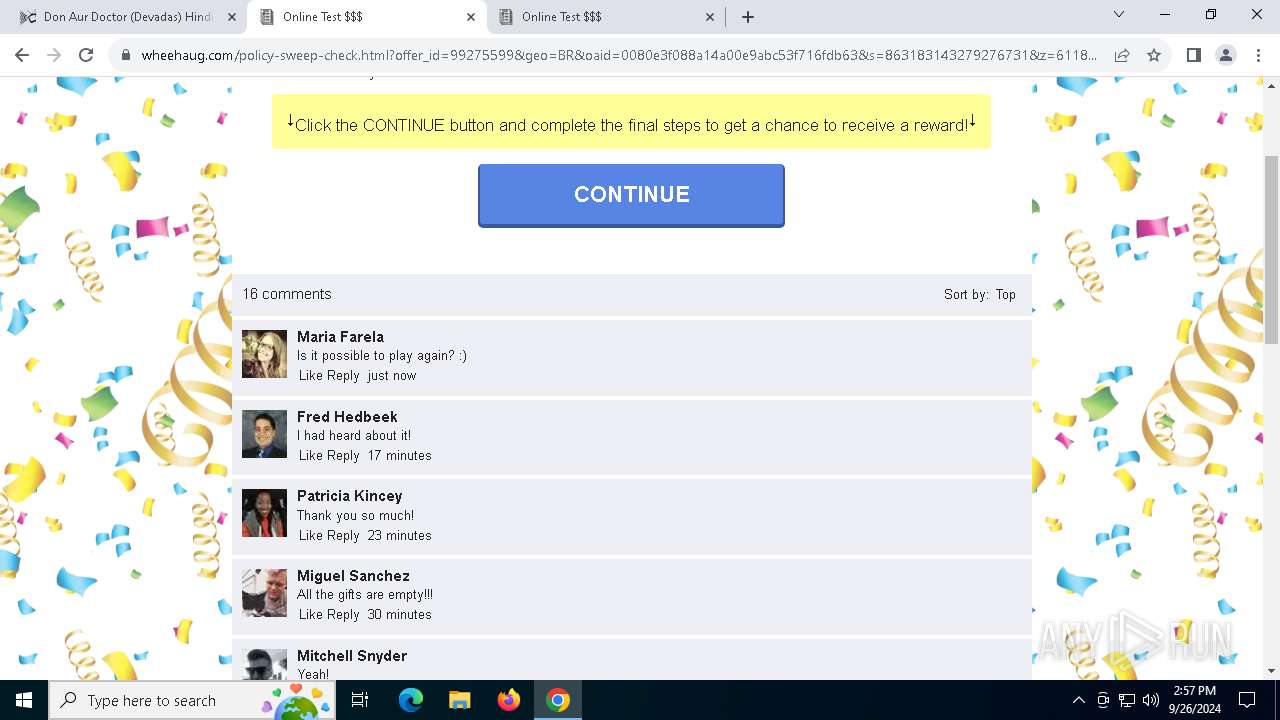Click the page vertical scrollbar thumb

[1272, 250]
